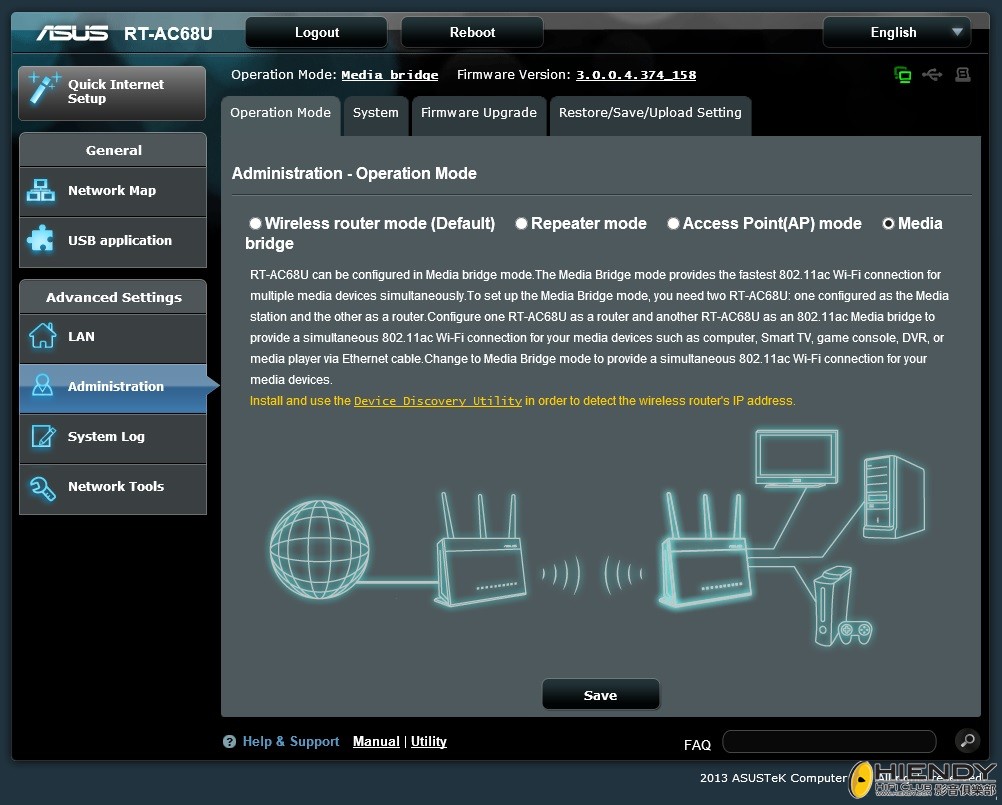The width and height of the screenshot is (1002, 805).
Task: Click the 2013 ASUSTeK Computer copyright text
Action: [773, 778]
